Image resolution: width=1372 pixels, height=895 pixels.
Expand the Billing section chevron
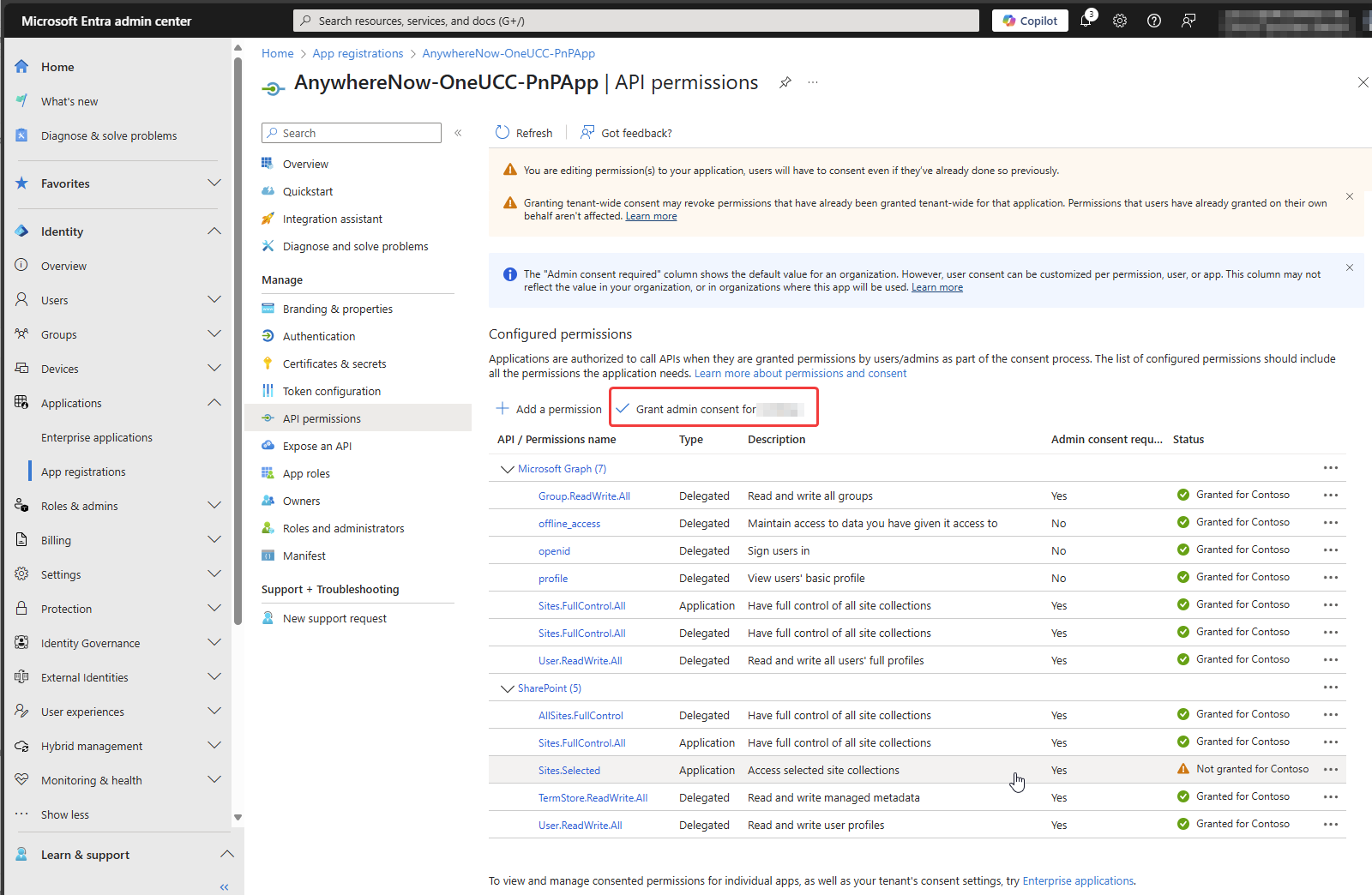pyautogui.click(x=214, y=539)
